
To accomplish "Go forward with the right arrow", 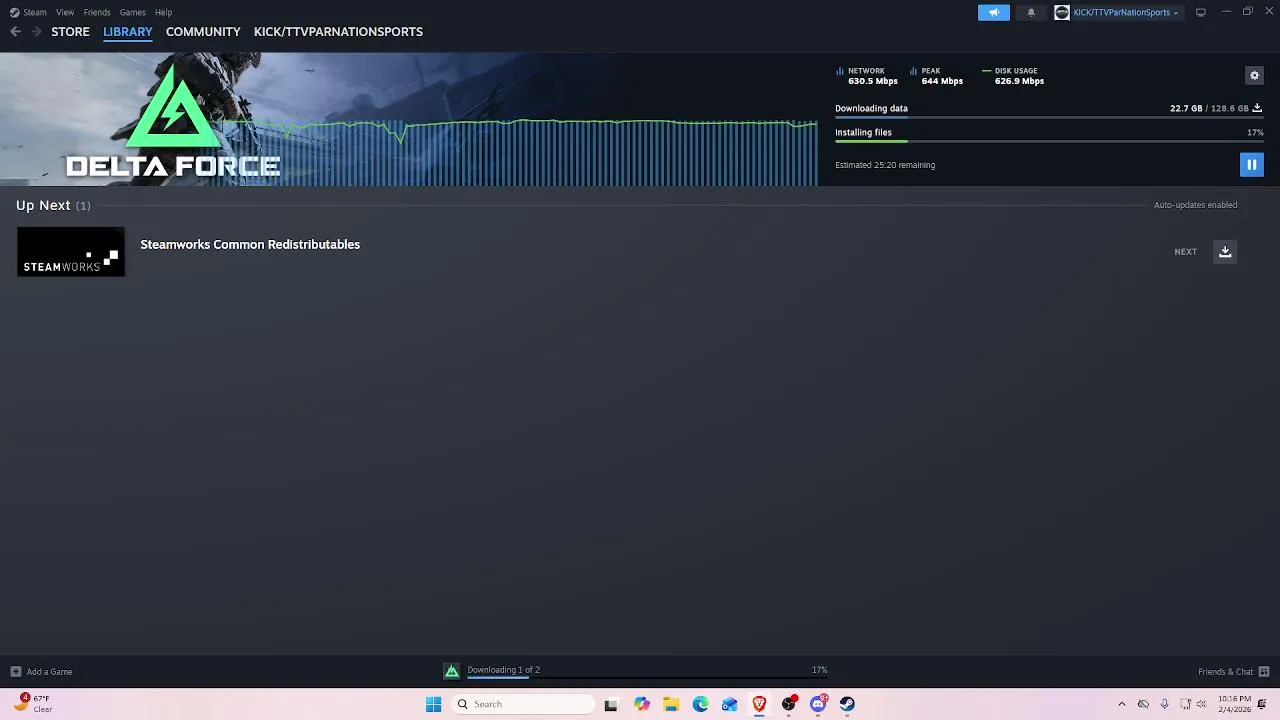I will click(37, 32).
